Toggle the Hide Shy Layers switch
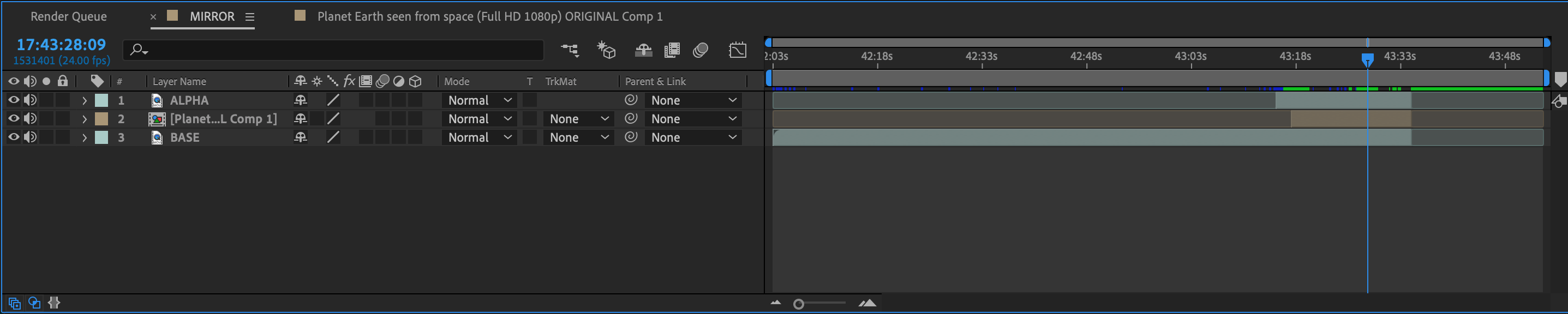This screenshot has width=1568, height=314. point(643,50)
